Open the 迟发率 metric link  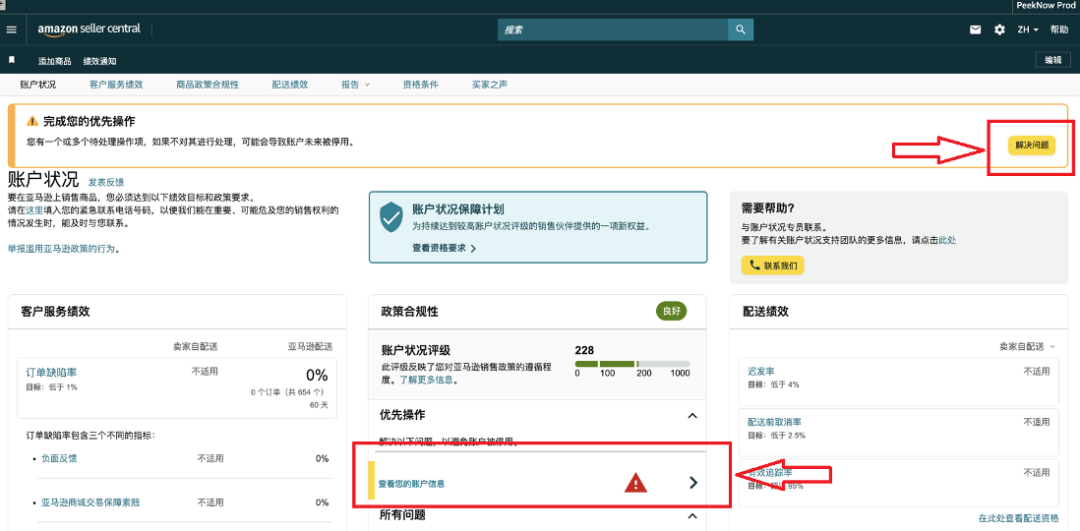[760, 371]
